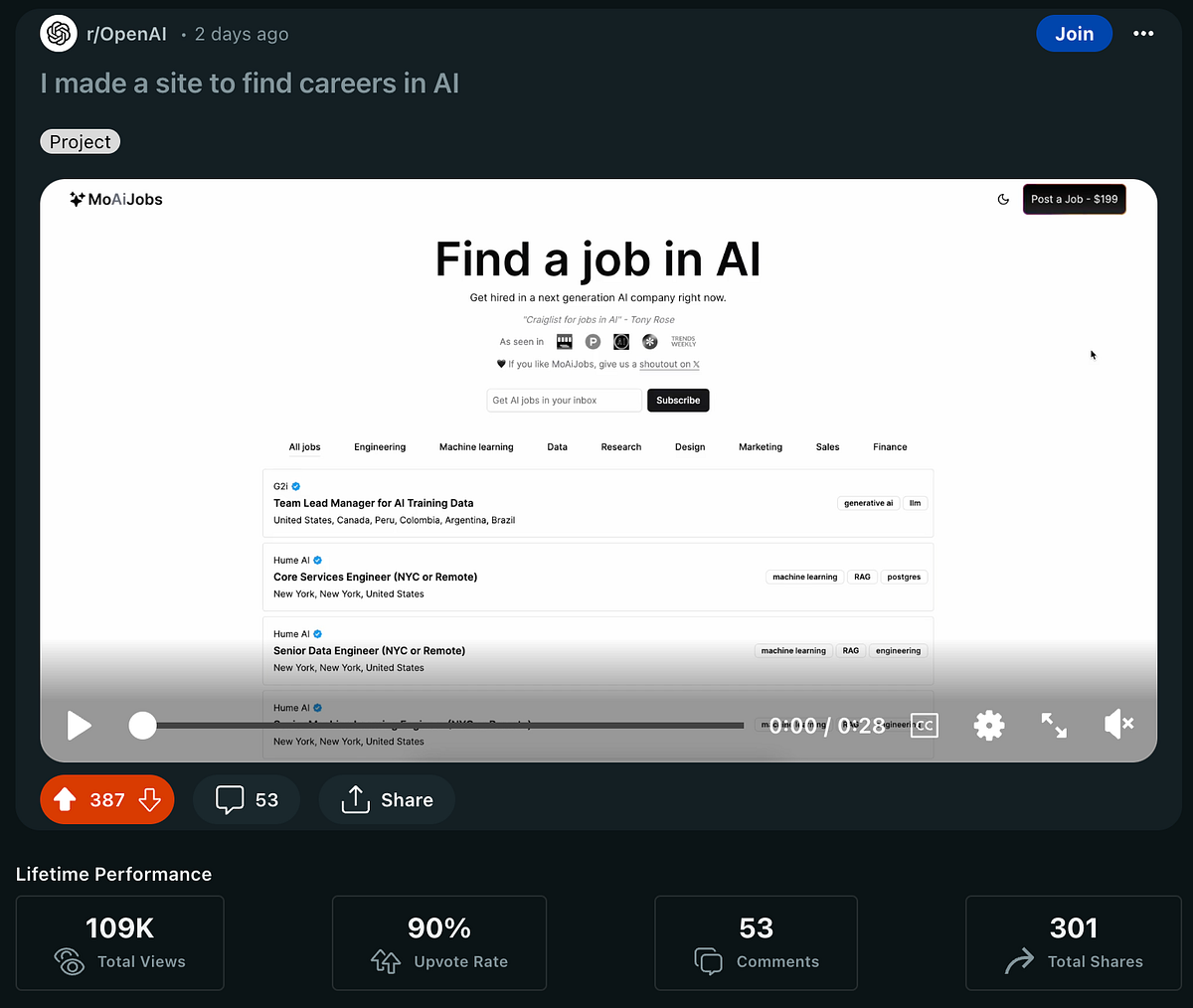The height and width of the screenshot is (1008, 1193).
Task: Click the Trends Weekly badge
Action: [682, 341]
